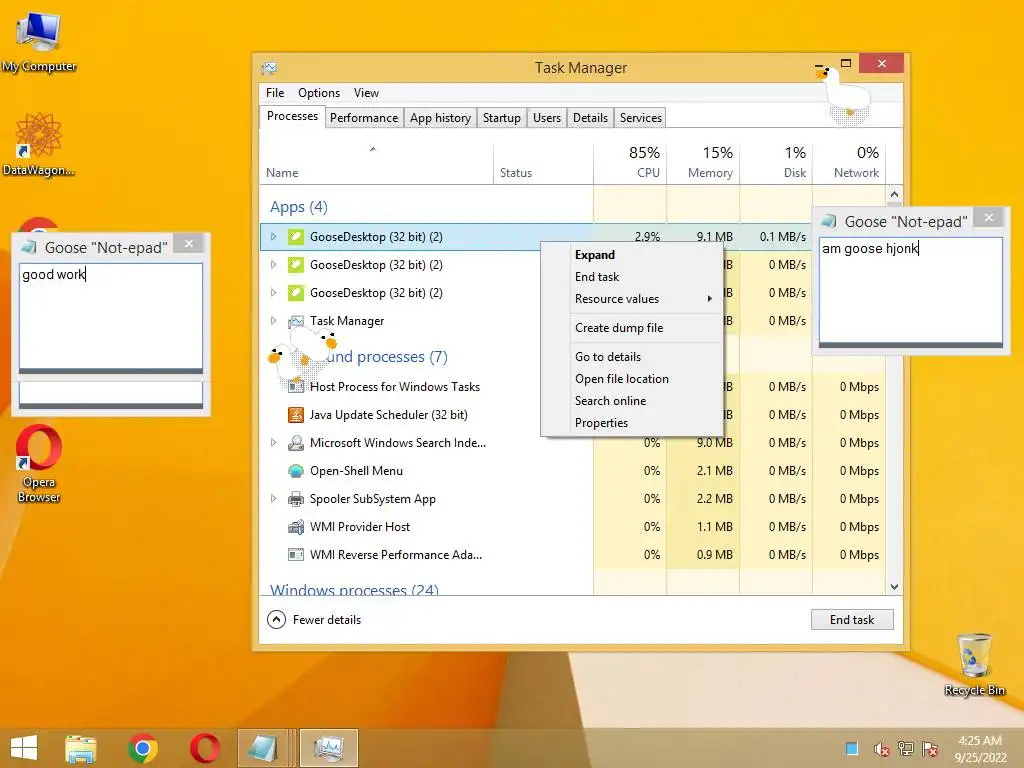Sort by the Disk column header
The height and width of the screenshot is (768, 1024).
776,162
